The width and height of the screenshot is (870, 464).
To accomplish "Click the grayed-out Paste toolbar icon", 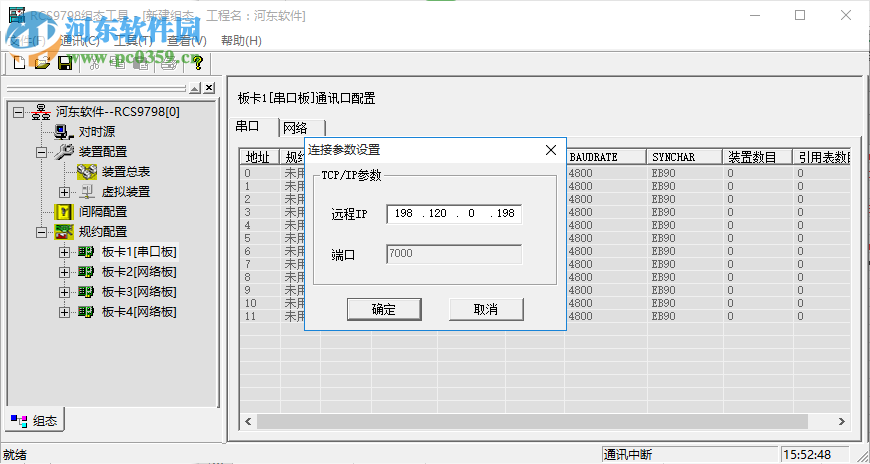I will pos(140,63).
